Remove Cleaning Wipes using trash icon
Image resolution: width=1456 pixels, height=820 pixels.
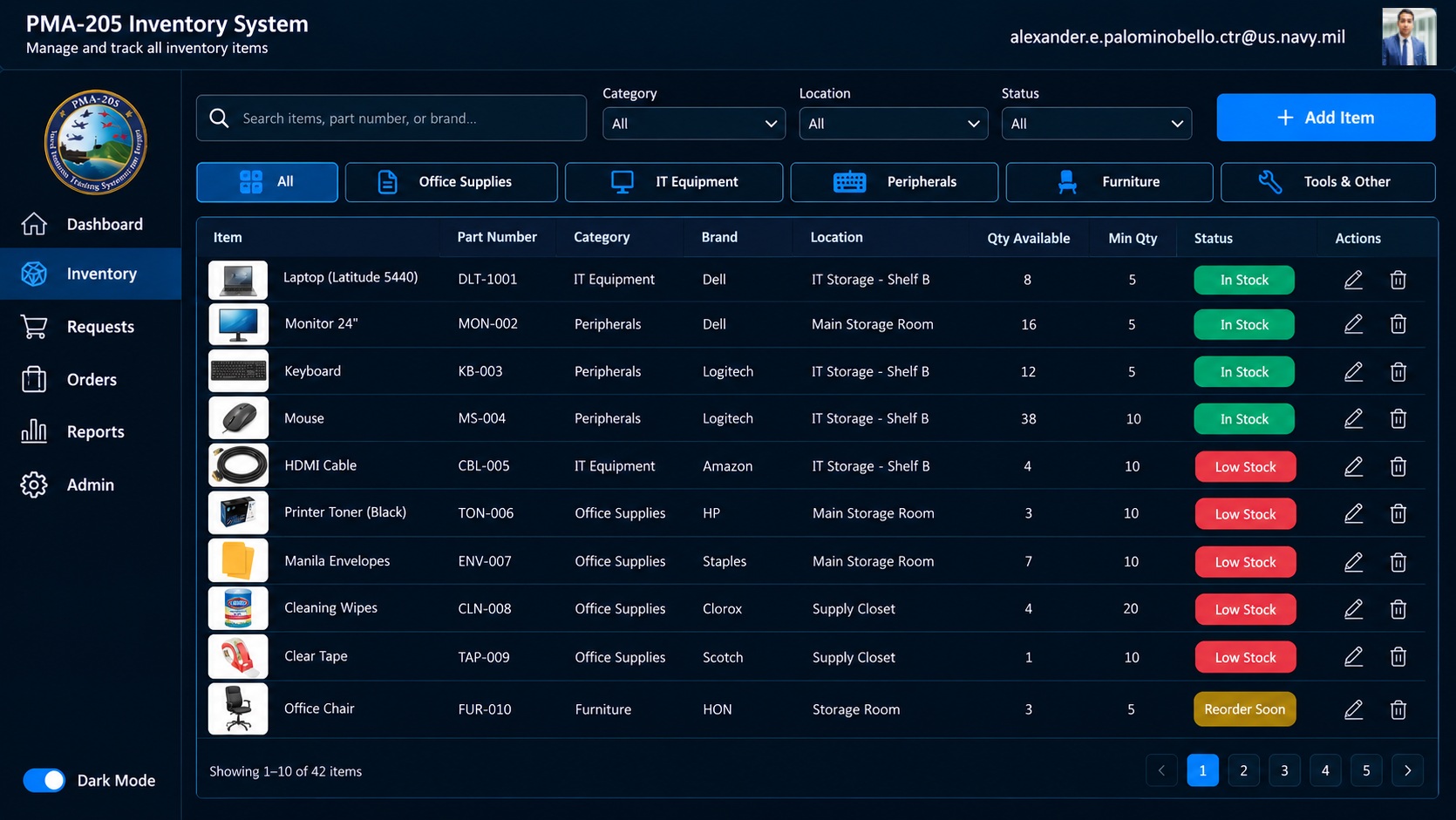pyautogui.click(x=1398, y=609)
